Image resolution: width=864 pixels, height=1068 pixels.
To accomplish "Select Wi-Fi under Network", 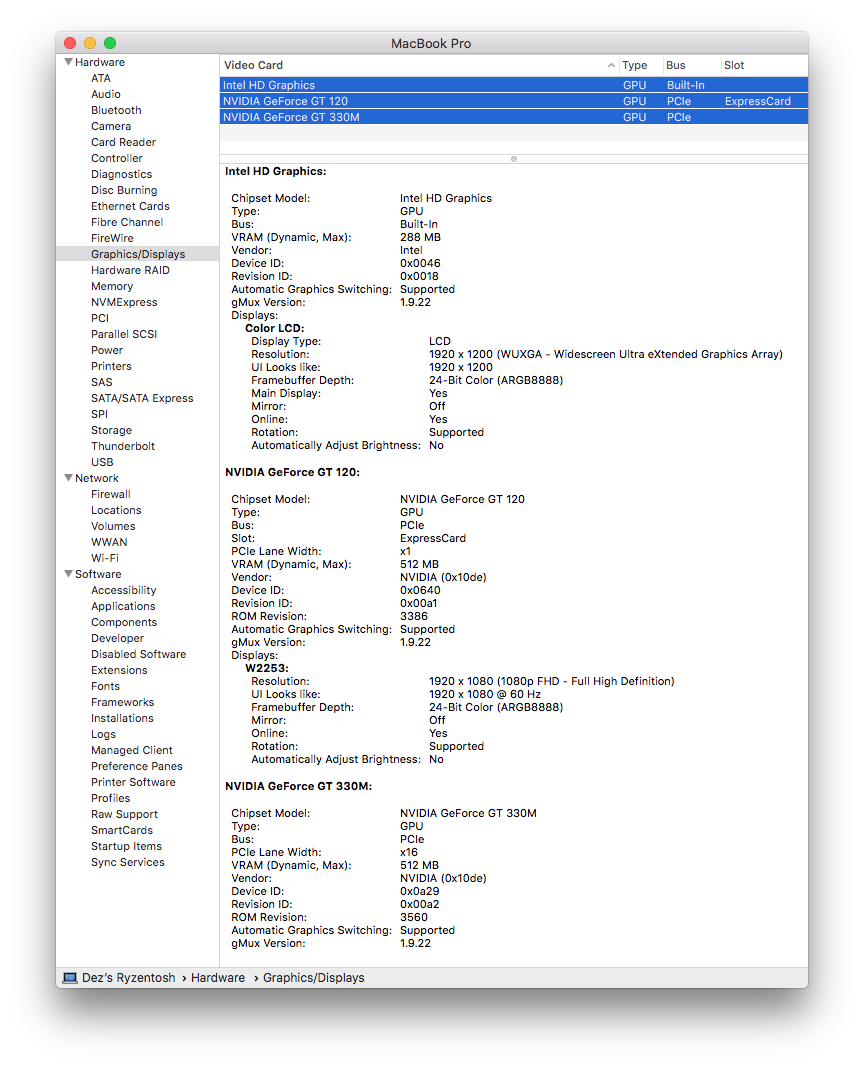I will pyautogui.click(x=104, y=559).
